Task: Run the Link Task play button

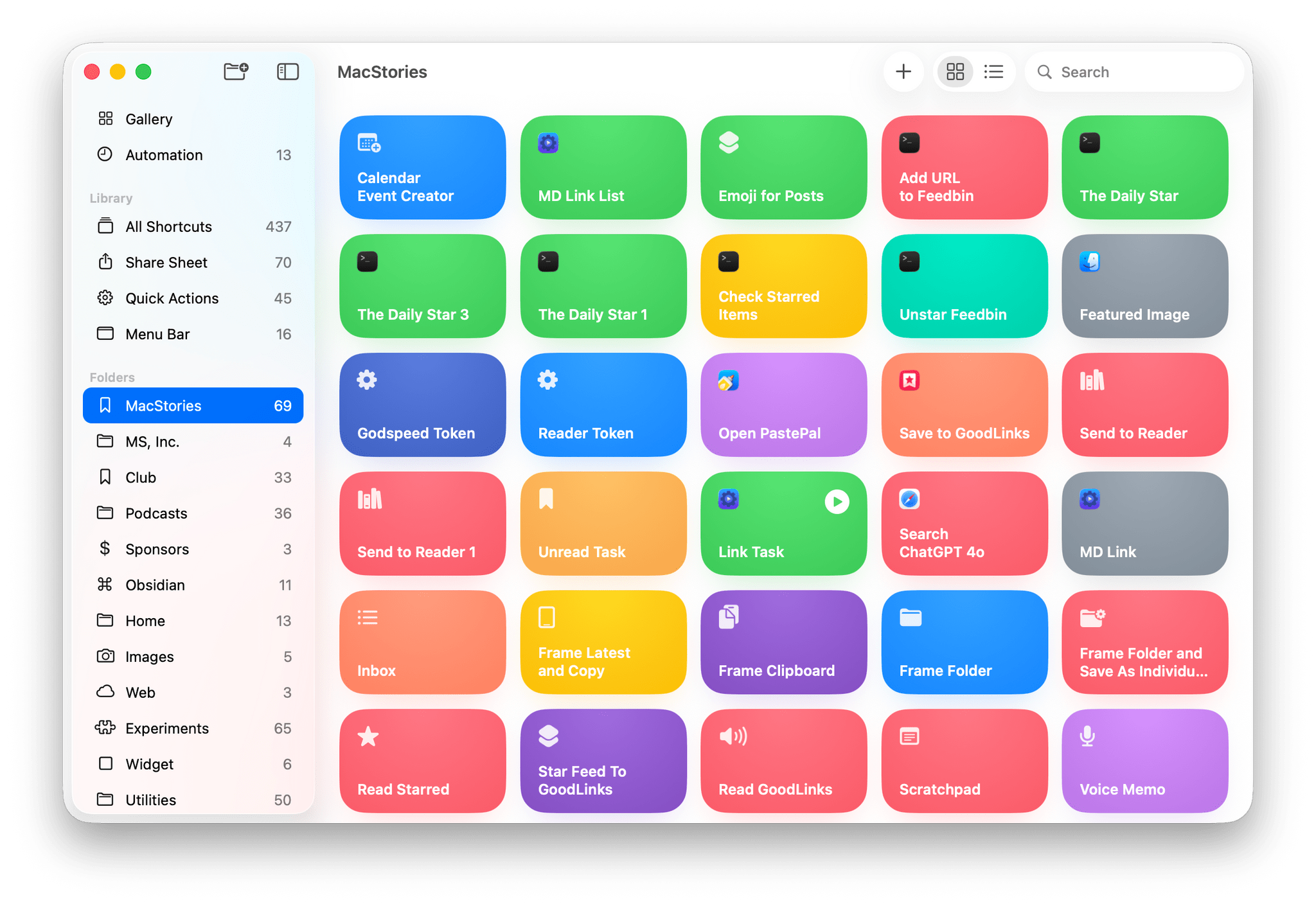Action: coord(837,502)
